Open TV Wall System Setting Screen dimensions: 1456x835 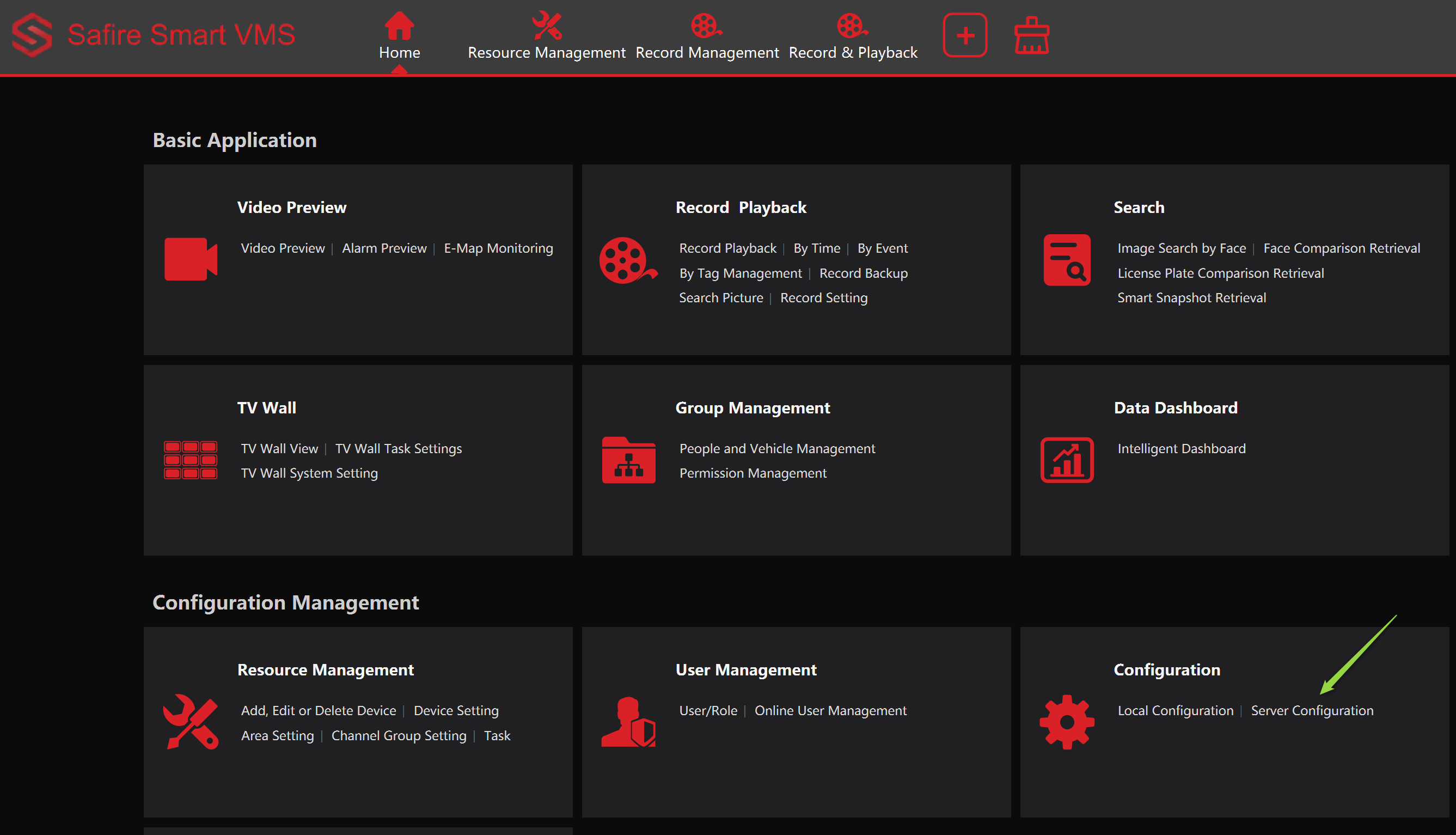tap(309, 473)
